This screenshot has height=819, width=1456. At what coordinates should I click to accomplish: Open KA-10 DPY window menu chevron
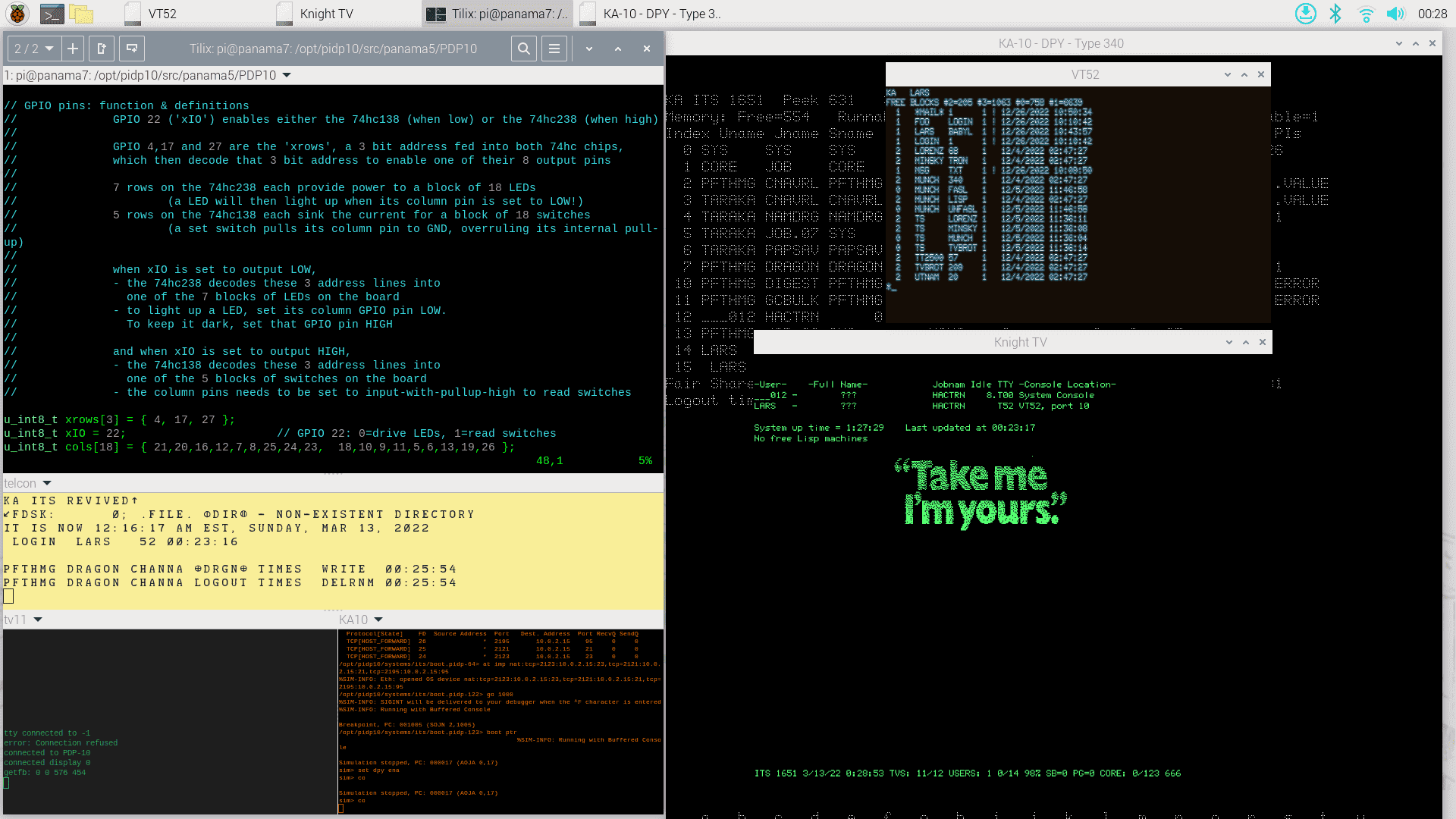coord(1399,43)
